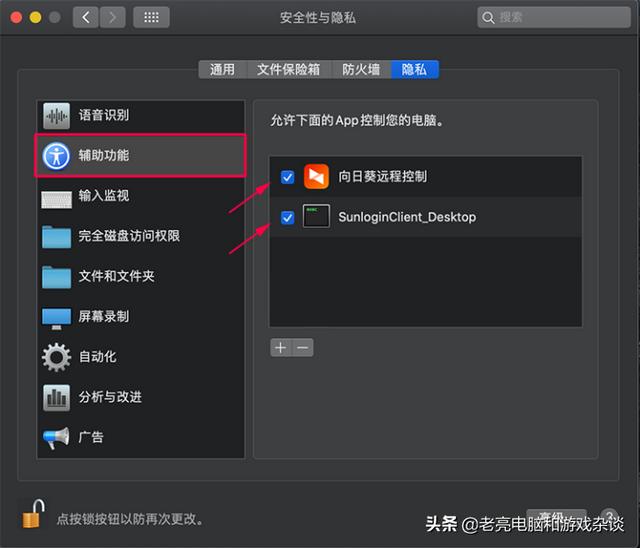Screen dimensions: 640x548
Task: Remove app with minus button
Action: (x=303, y=348)
